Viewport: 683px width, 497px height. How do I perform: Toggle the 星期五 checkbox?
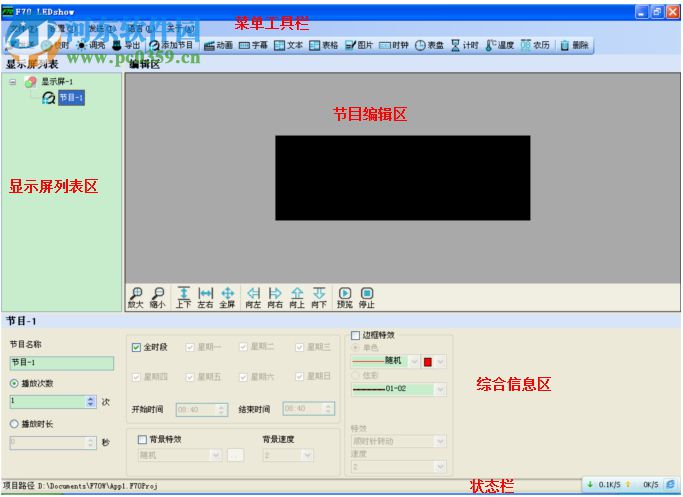tap(190, 377)
